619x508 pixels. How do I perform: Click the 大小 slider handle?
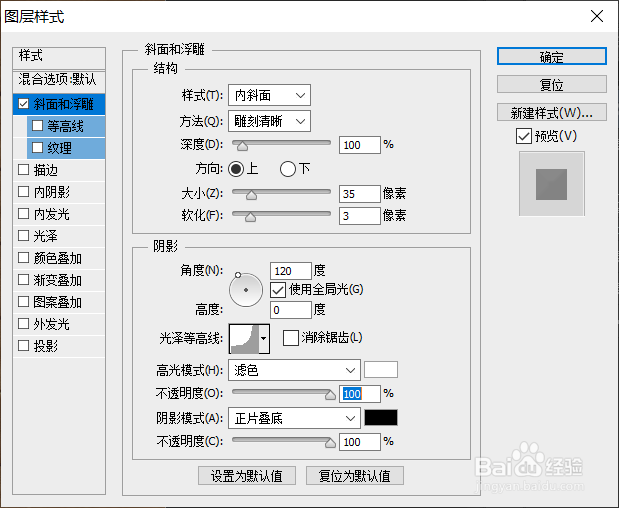251,195
